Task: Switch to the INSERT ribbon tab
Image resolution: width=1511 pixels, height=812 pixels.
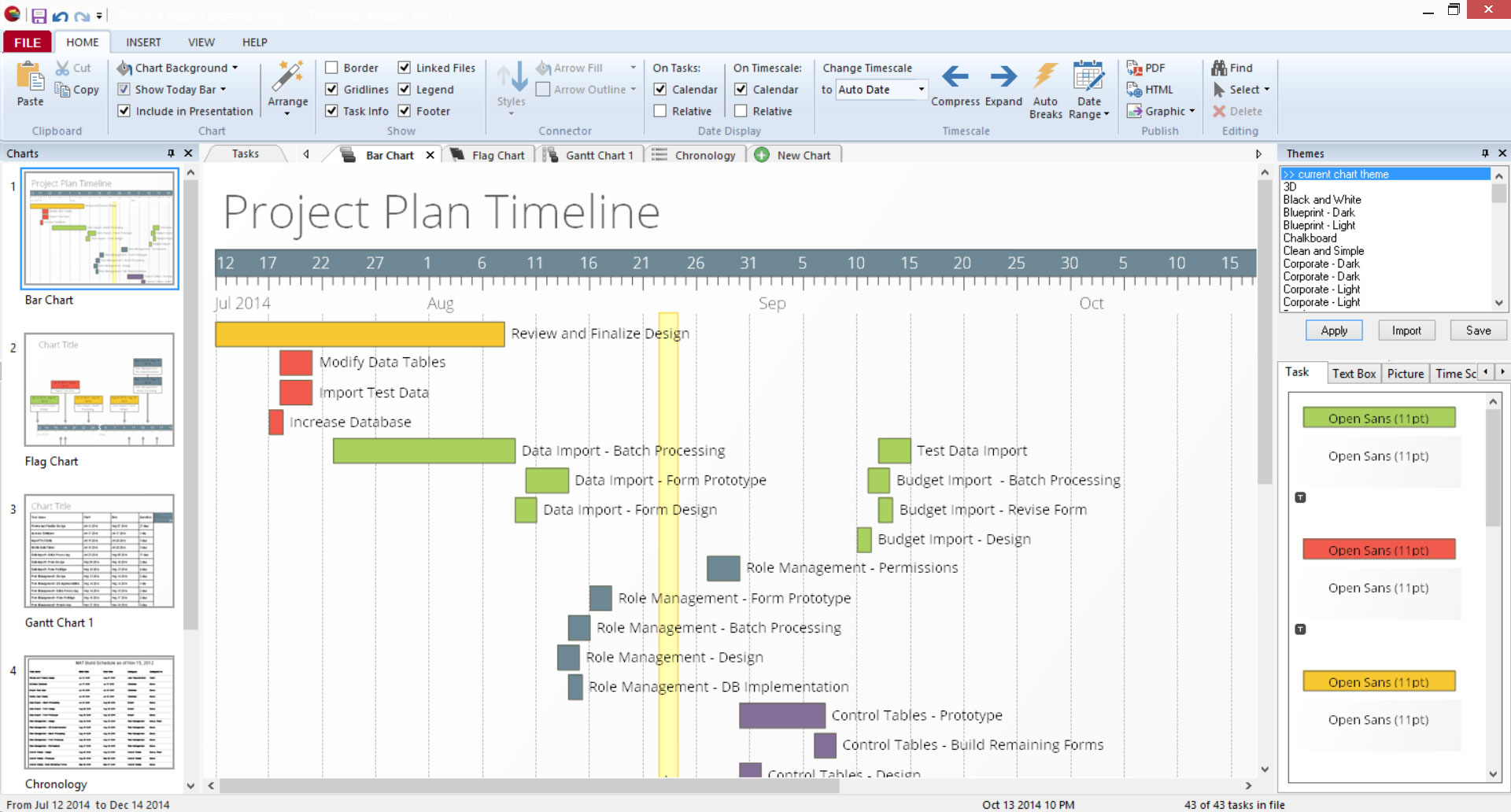Action: click(143, 42)
